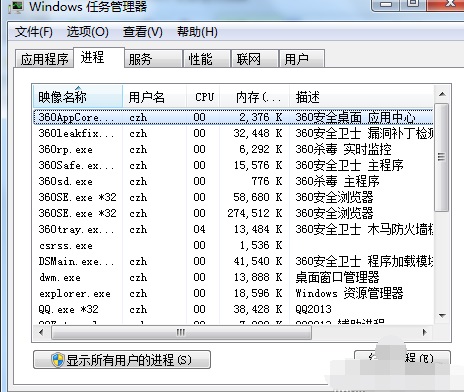Click memory value 15,576 K
464x392 pixels.
(258, 165)
